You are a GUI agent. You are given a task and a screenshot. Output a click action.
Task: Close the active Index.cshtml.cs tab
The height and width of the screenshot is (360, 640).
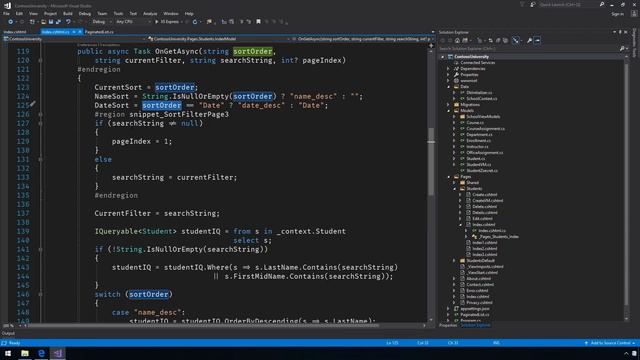80,32
